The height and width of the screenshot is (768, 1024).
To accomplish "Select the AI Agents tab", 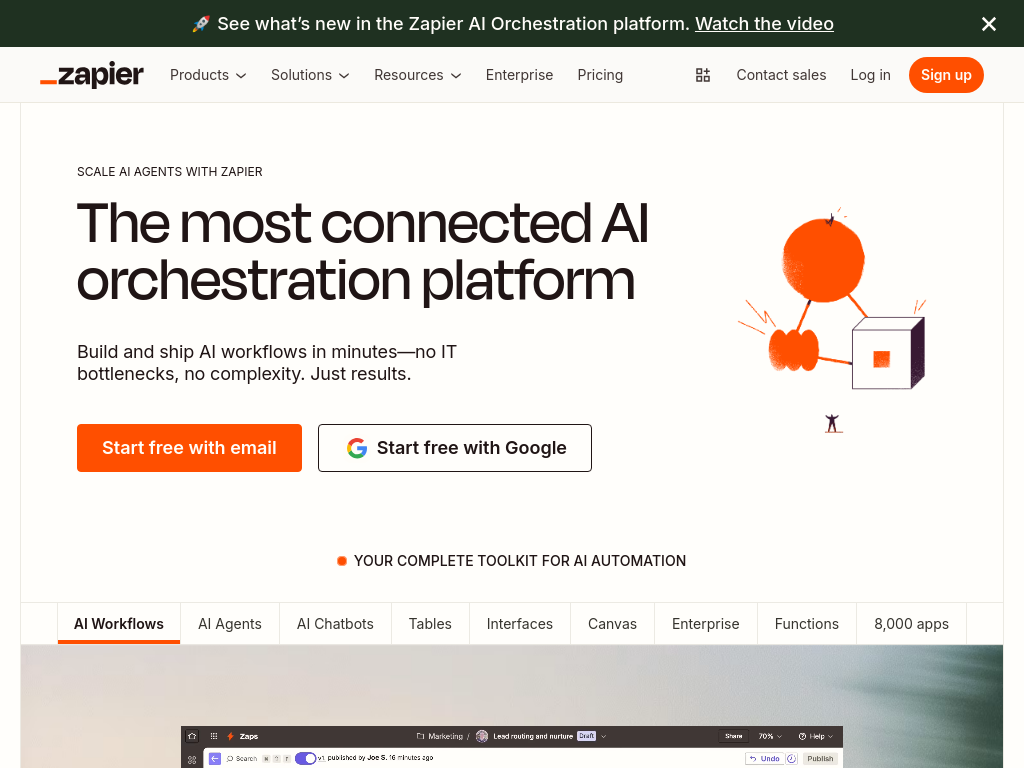I will [230, 624].
